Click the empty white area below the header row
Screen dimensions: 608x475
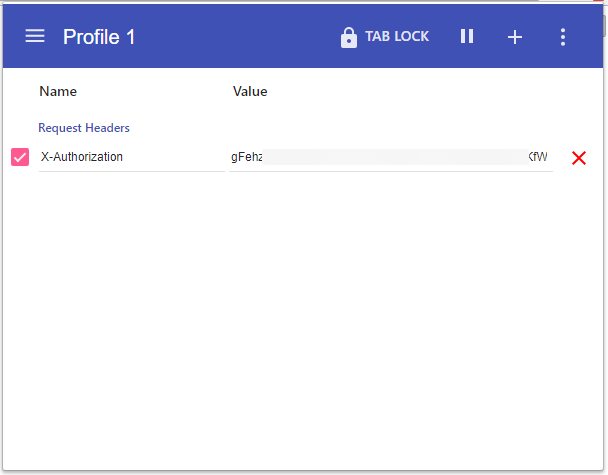click(300, 320)
